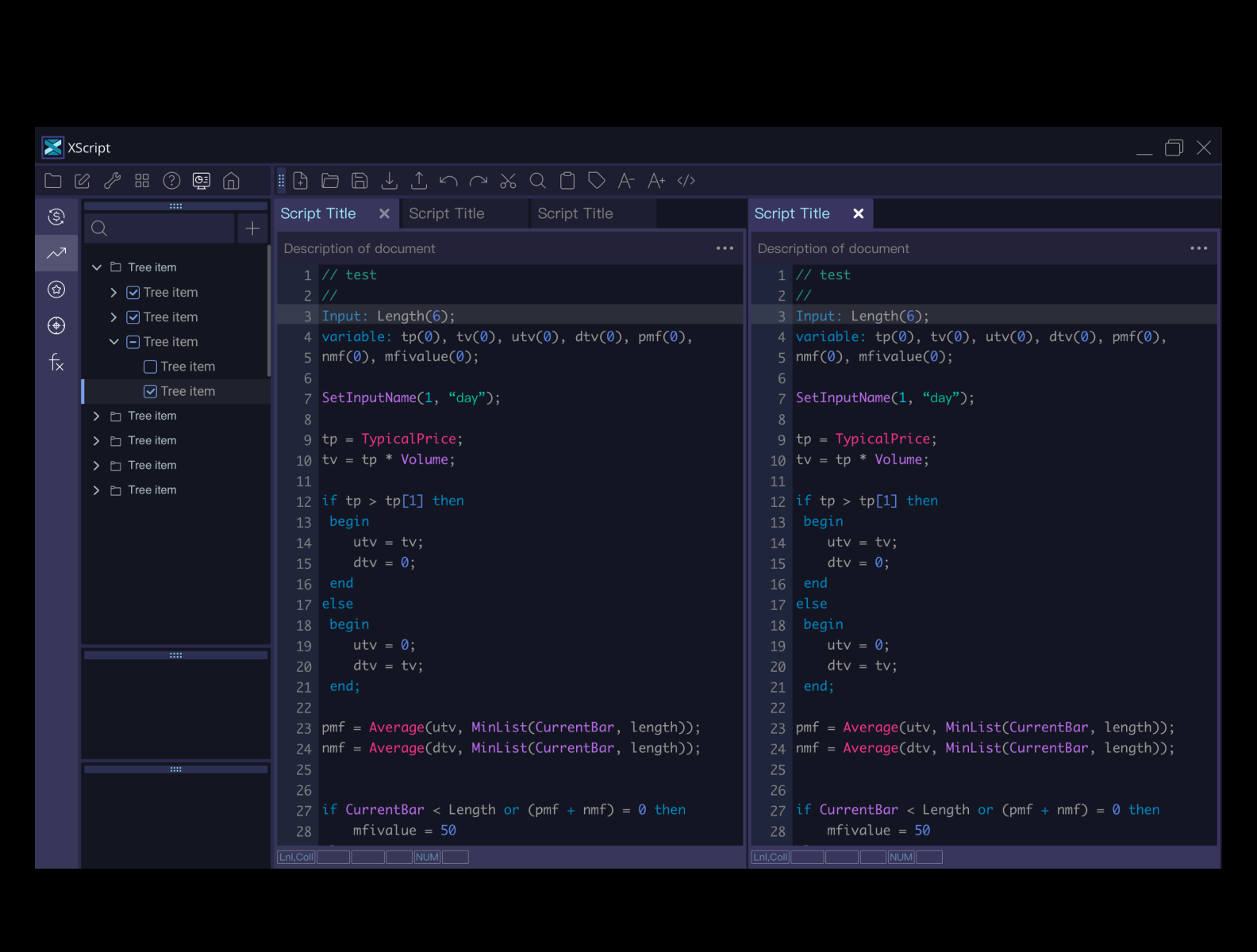Viewport: 1257px width, 952px height.
Task: Click the star favorites sidebar icon
Action: pos(56,290)
